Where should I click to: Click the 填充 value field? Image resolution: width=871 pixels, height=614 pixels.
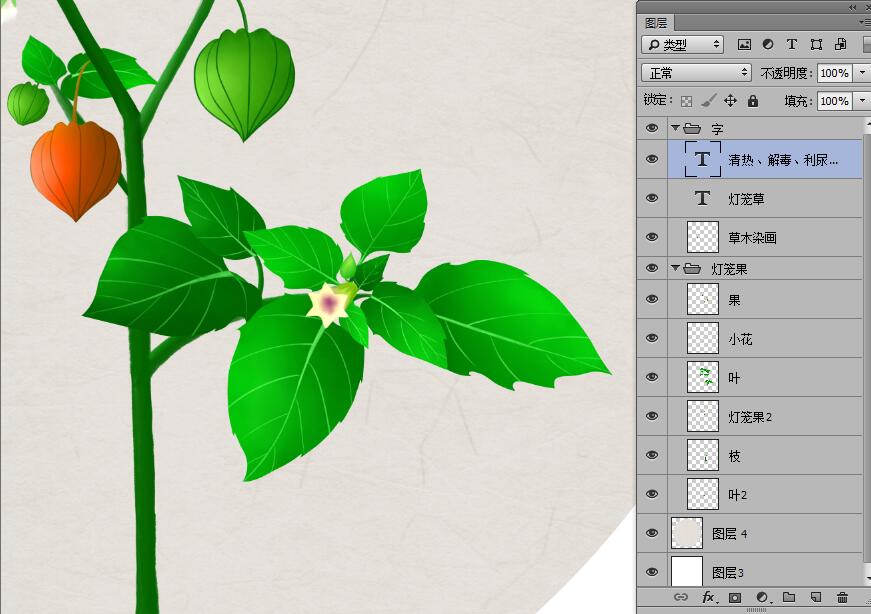pyautogui.click(x=835, y=101)
